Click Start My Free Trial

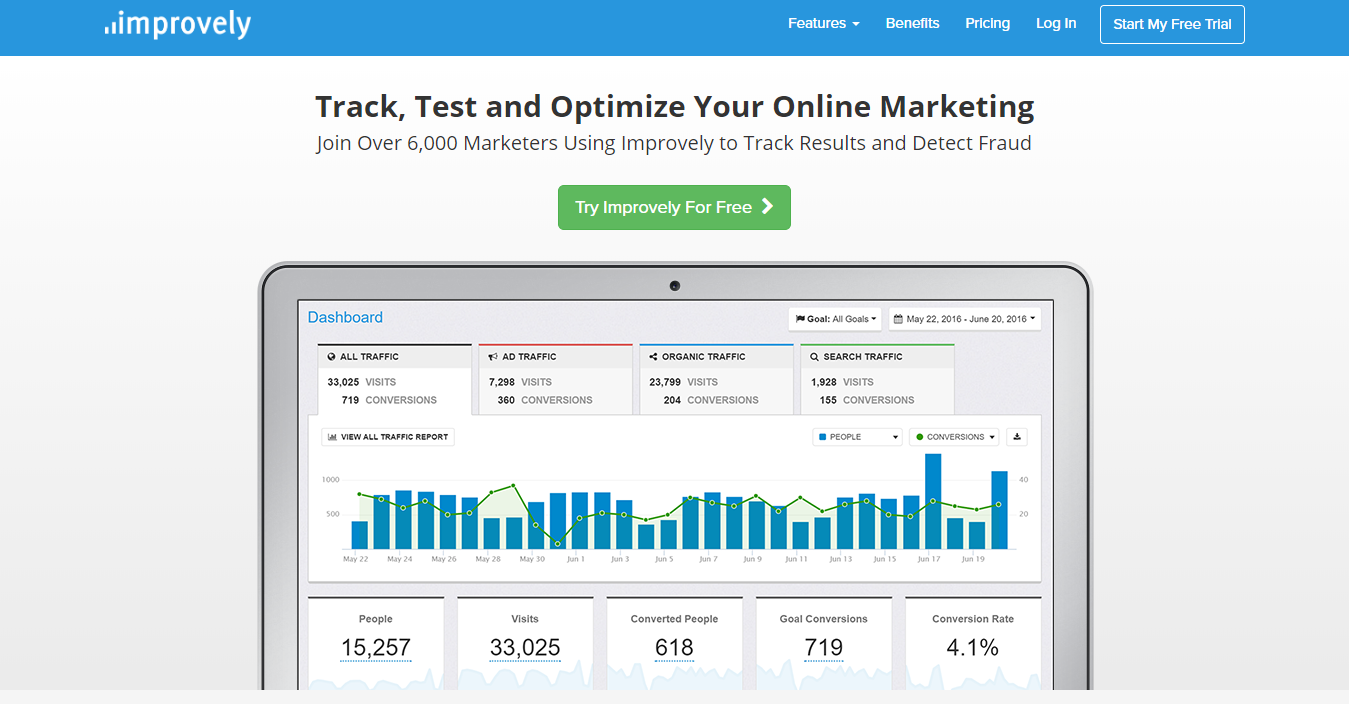coord(1171,23)
